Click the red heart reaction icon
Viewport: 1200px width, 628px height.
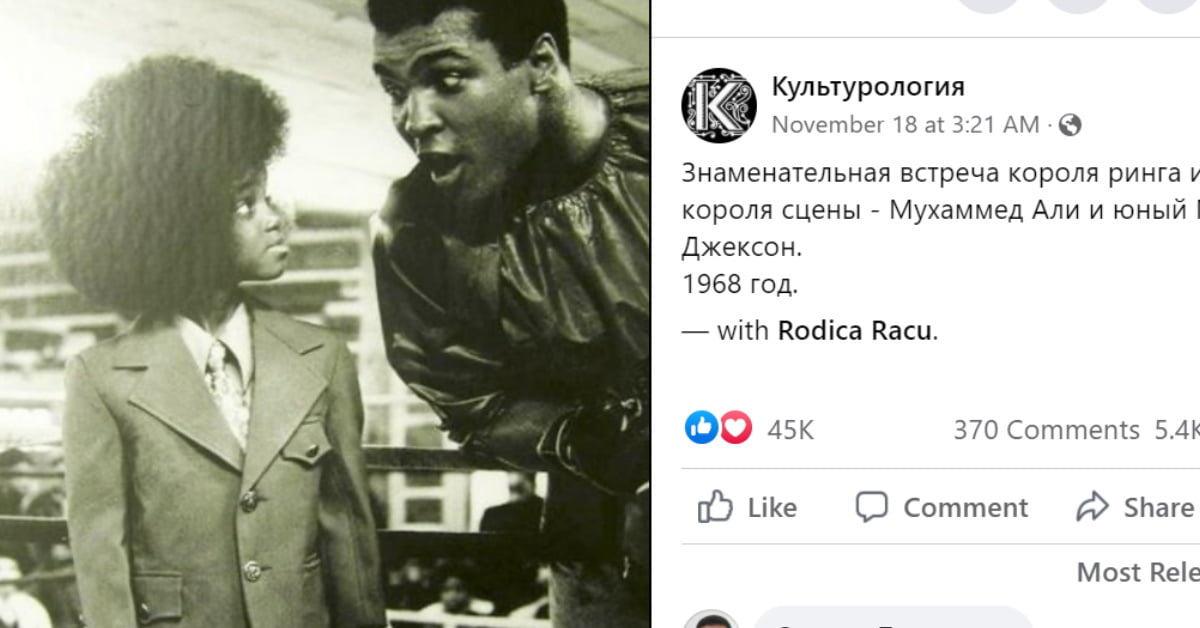735,428
